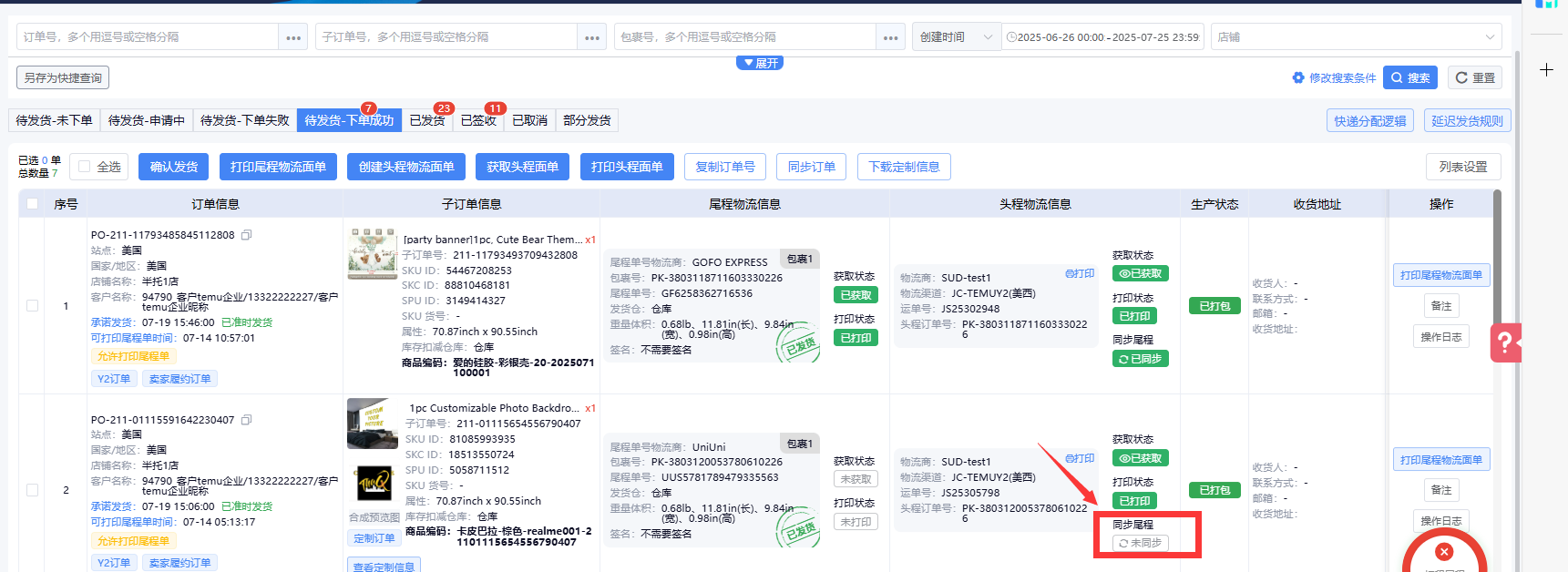Click the 已同步 sync badge in row 1
The height and width of the screenshot is (572, 1568).
[1140, 359]
